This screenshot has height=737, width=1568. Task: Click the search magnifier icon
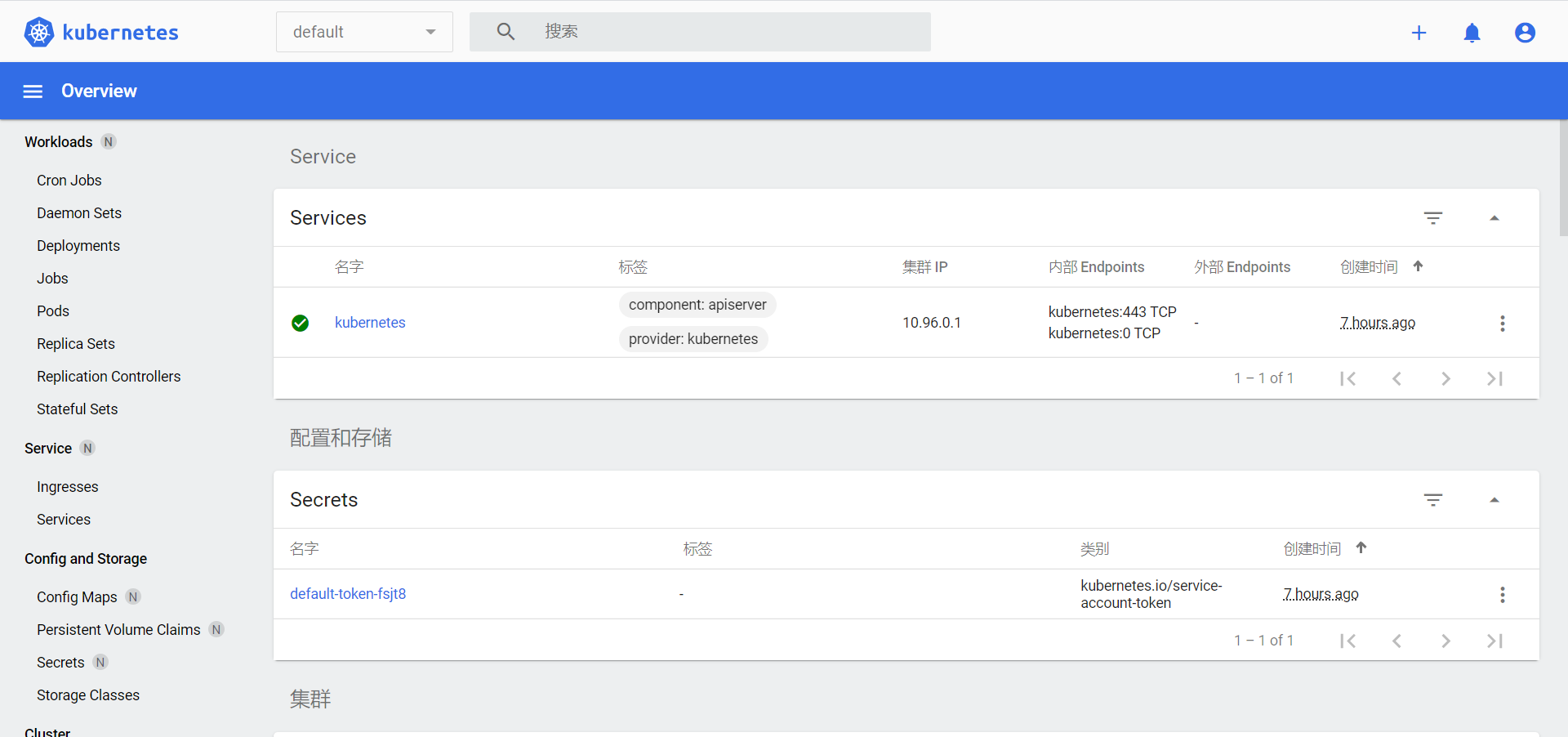pyautogui.click(x=506, y=32)
